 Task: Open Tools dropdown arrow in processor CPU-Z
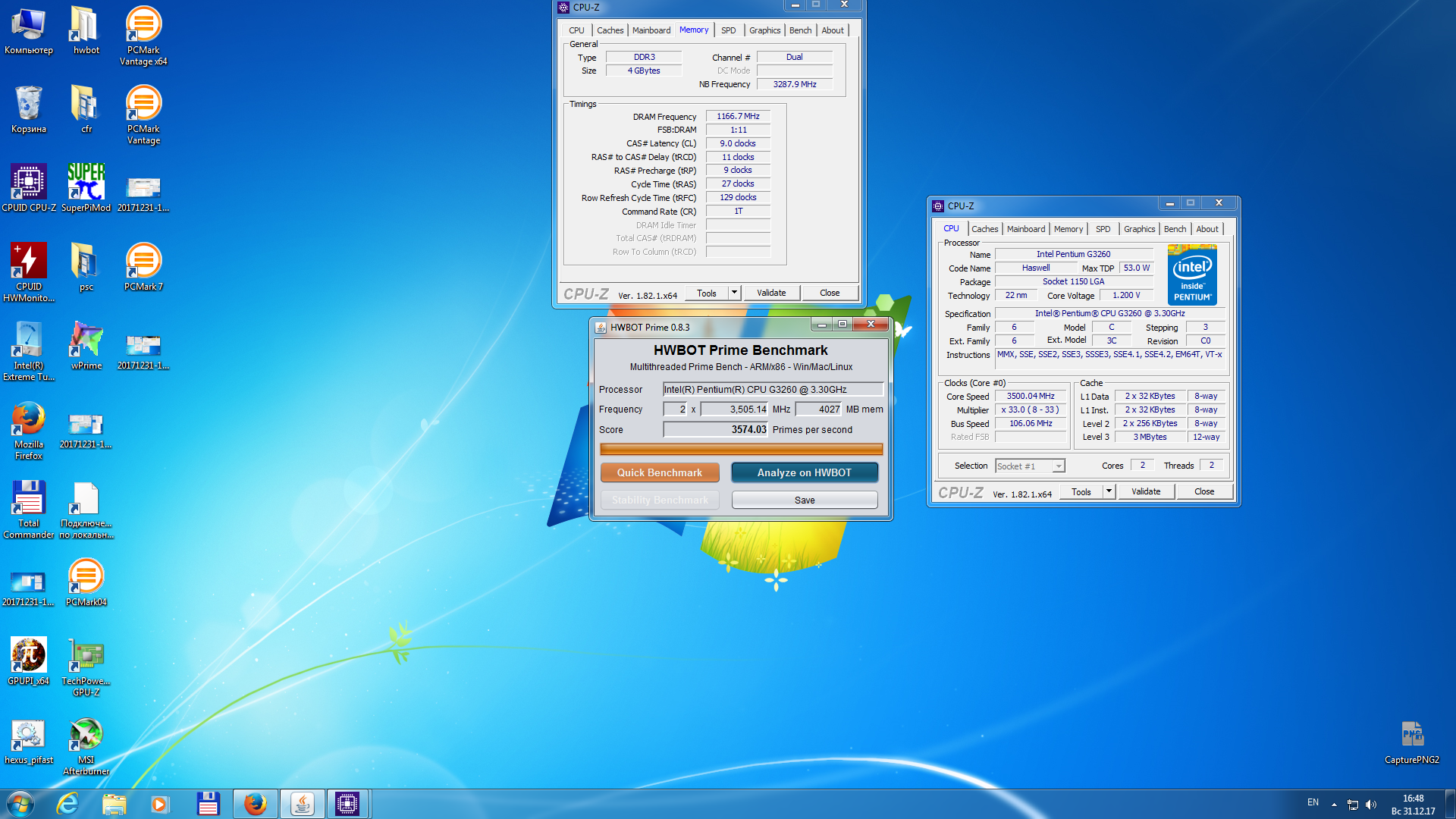[x=1109, y=491]
